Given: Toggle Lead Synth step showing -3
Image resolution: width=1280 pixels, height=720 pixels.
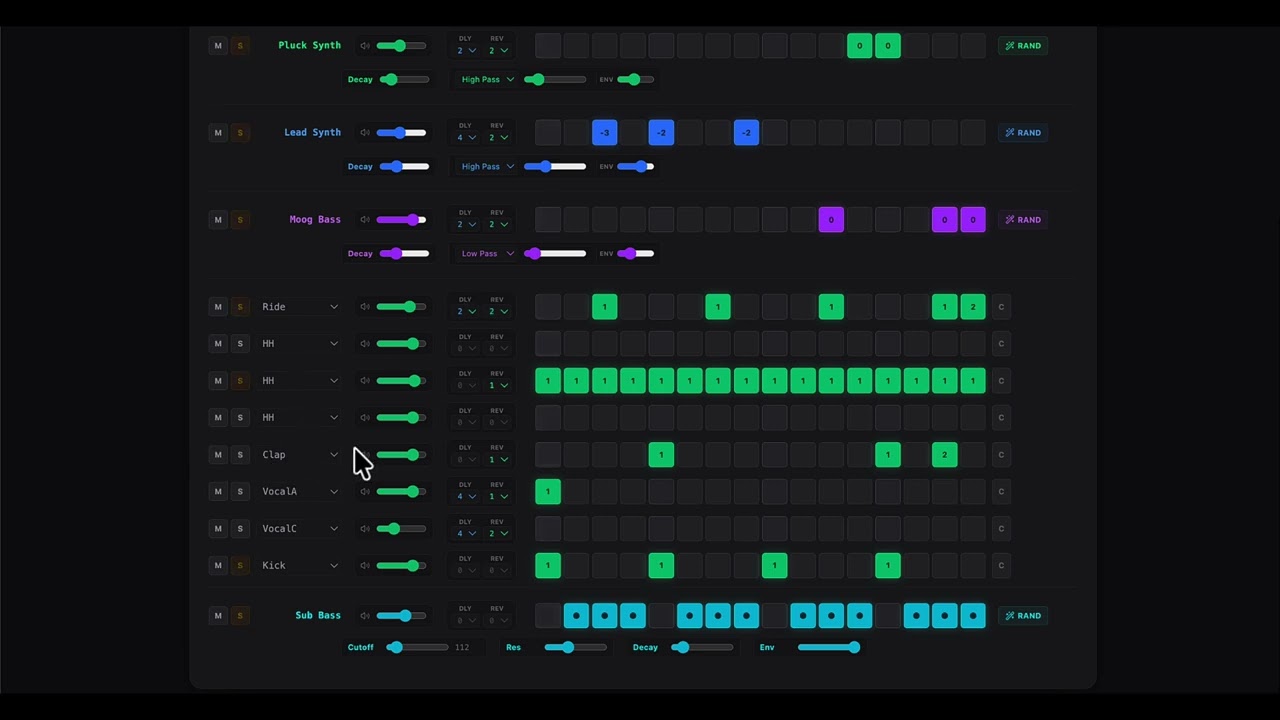Looking at the screenshot, I should tap(604, 133).
